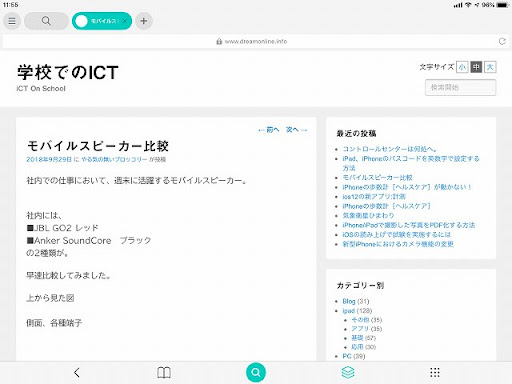Open the PC category
Screen dimensions: 512x384
pos(347,356)
